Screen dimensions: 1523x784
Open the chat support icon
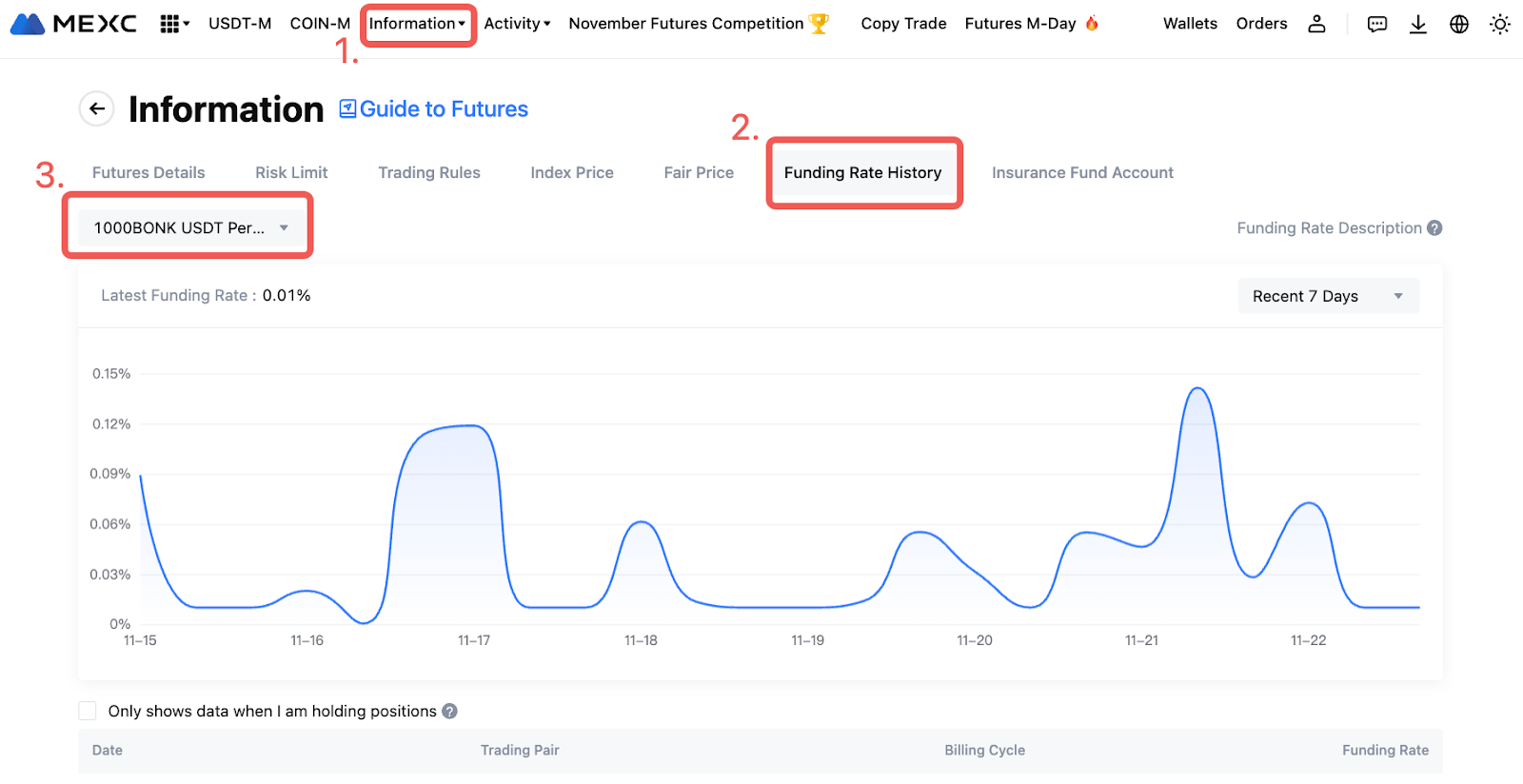coord(1376,24)
